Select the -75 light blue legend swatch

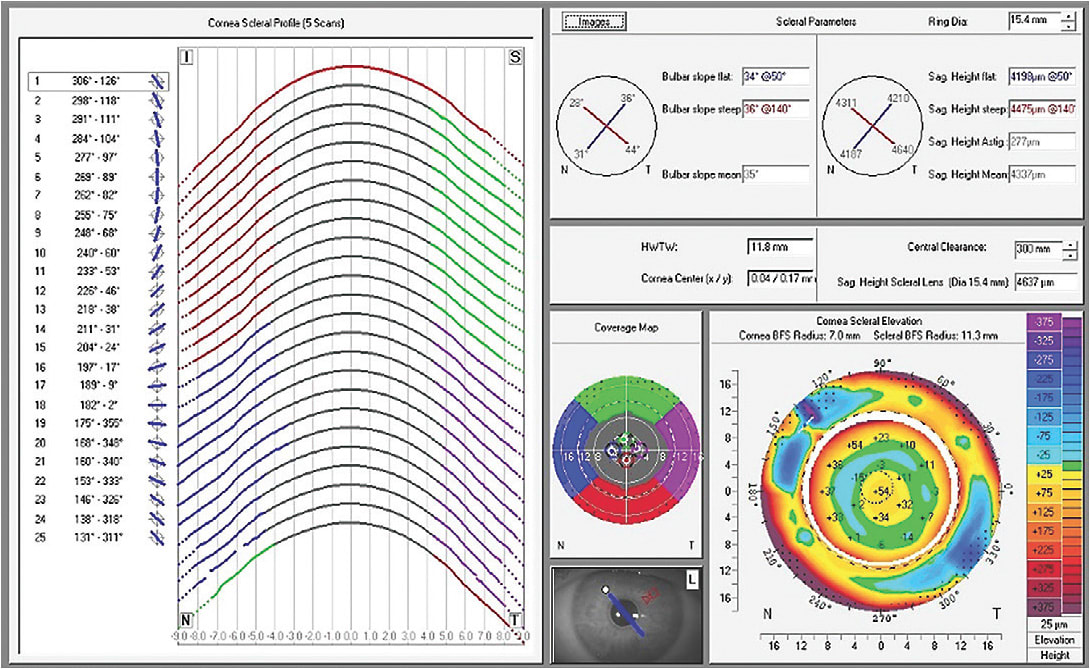click(1044, 436)
